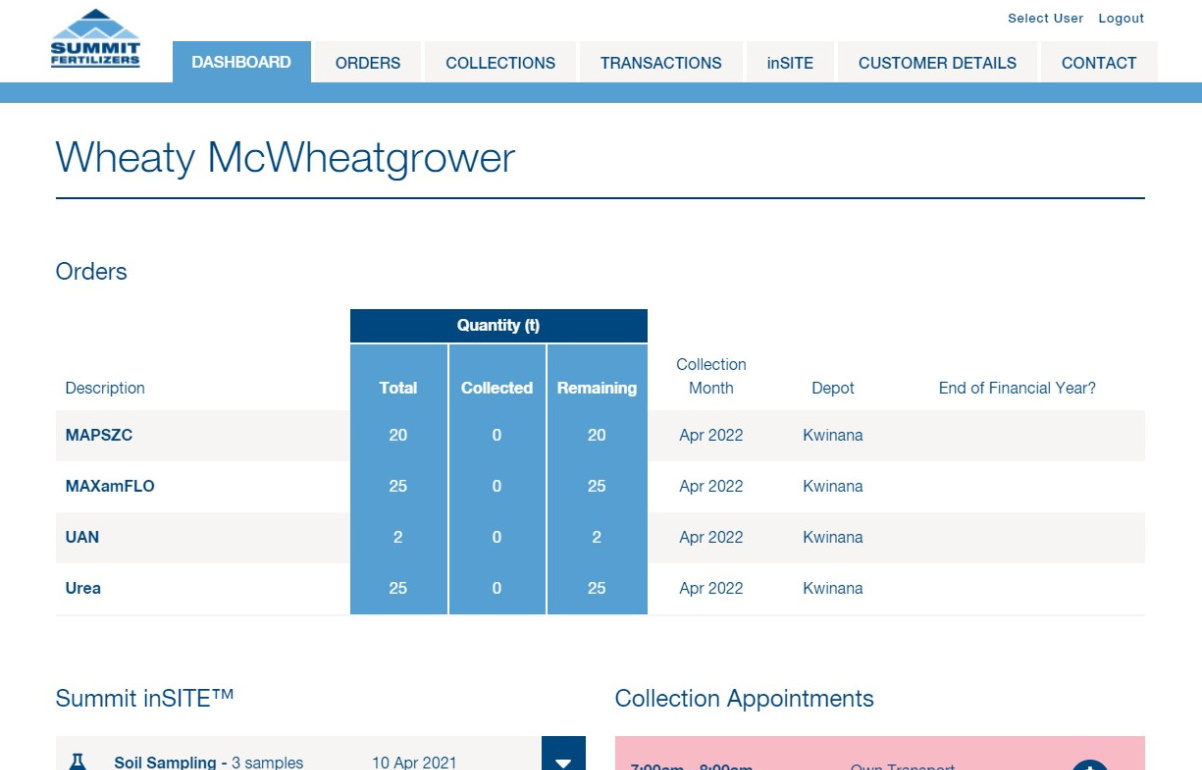Open the Customer Details tab
This screenshot has width=1202, height=770.
pos(937,62)
